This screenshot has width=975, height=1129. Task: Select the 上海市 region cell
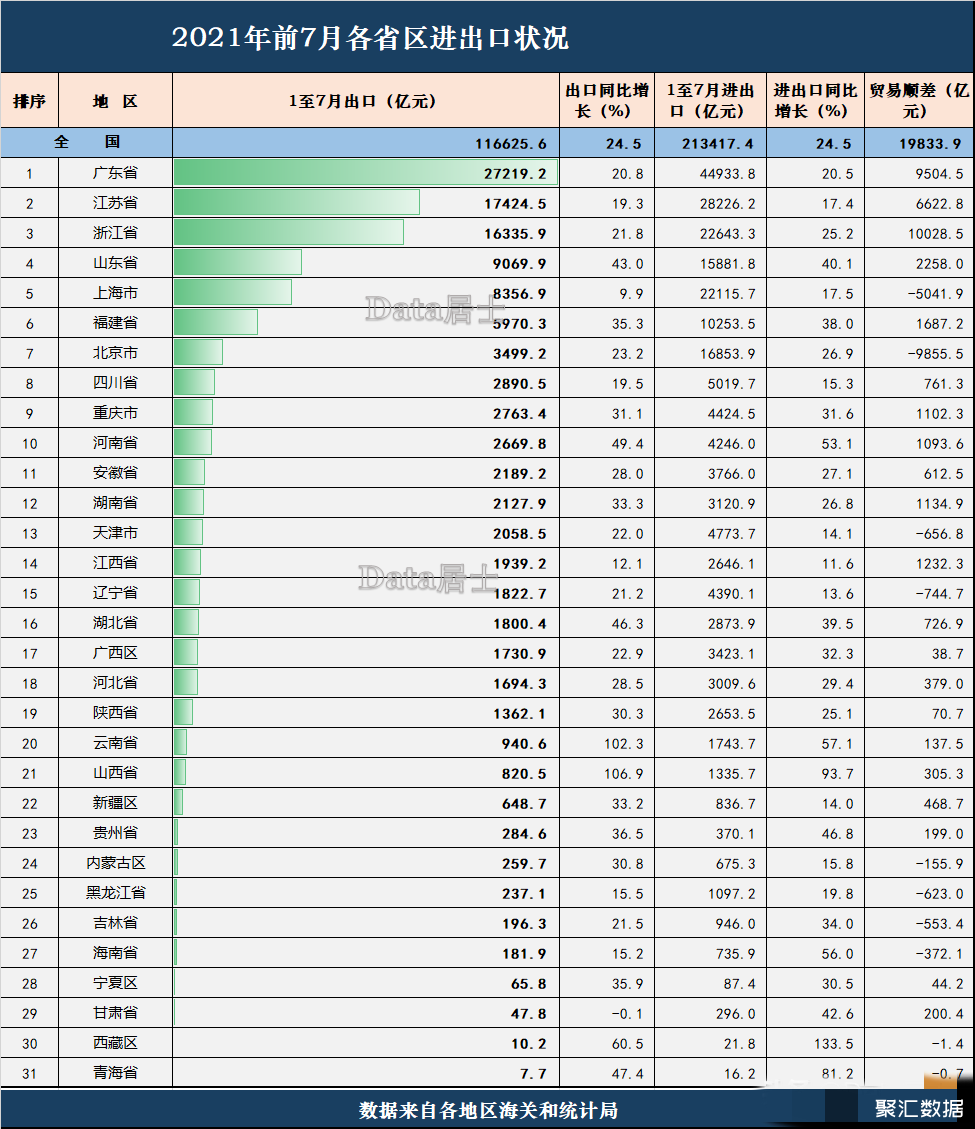(x=115, y=293)
